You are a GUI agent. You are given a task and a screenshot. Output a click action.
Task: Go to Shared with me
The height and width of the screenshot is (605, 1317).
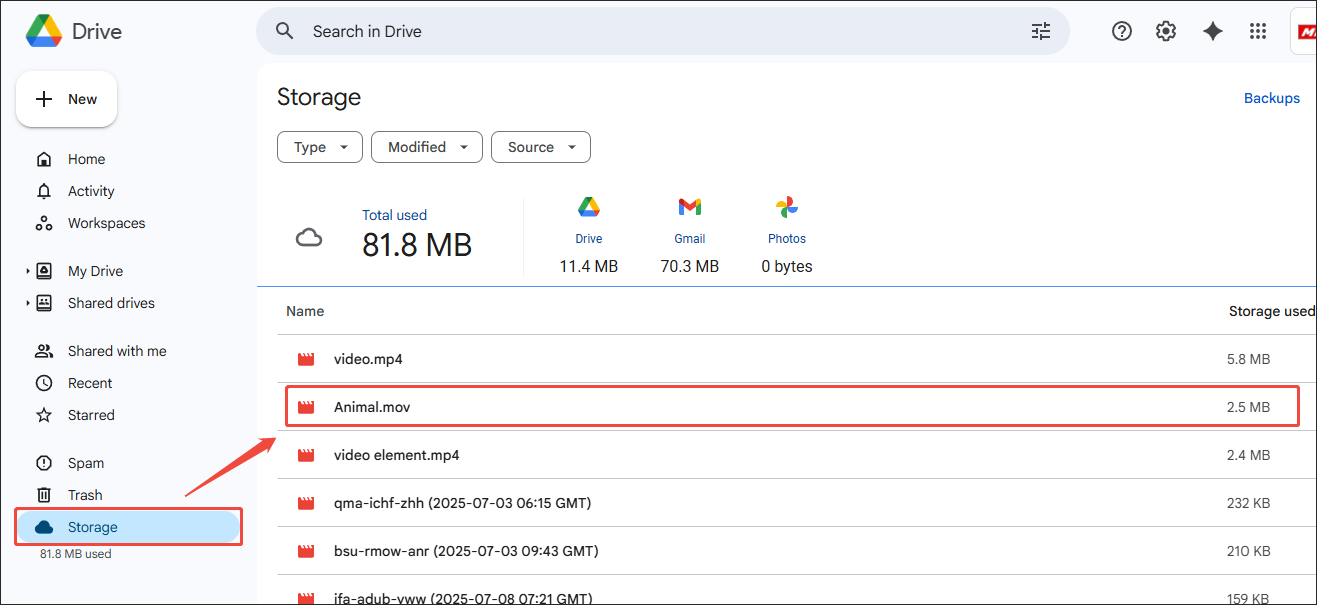coord(117,351)
